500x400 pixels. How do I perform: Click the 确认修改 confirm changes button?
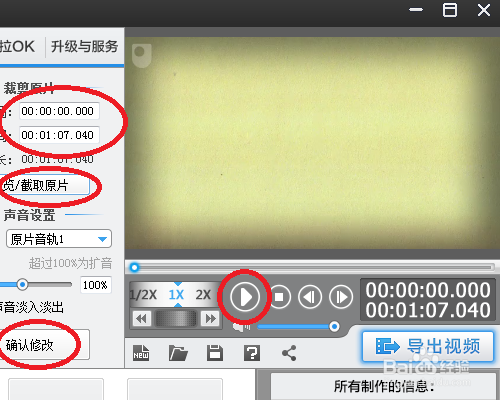click(x=44, y=345)
